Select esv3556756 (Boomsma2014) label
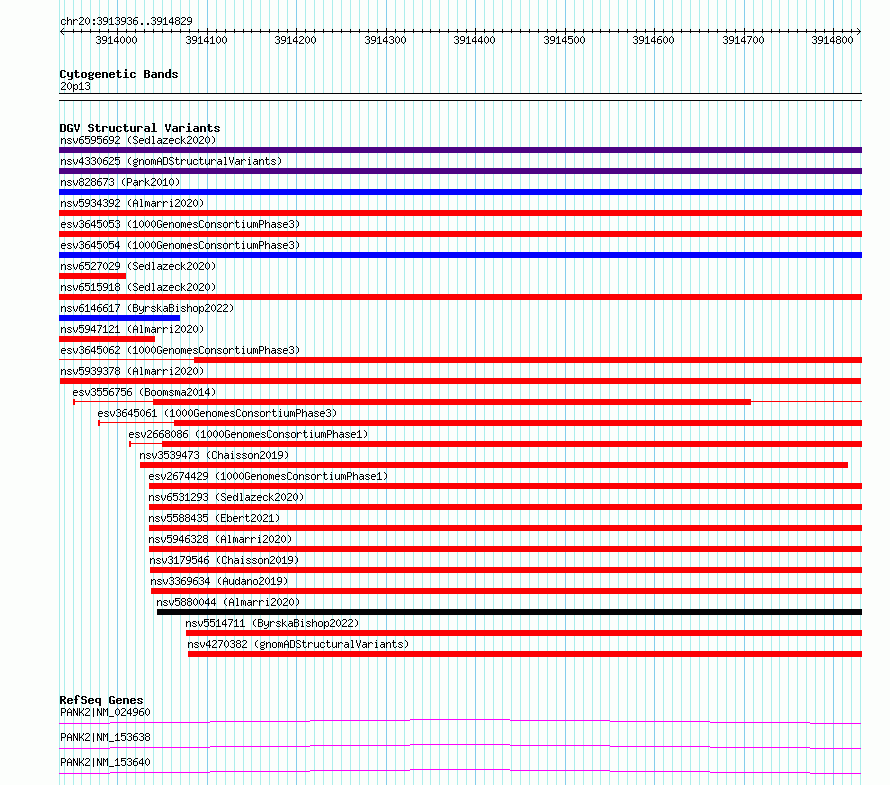890x785 pixels. click(x=144, y=392)
